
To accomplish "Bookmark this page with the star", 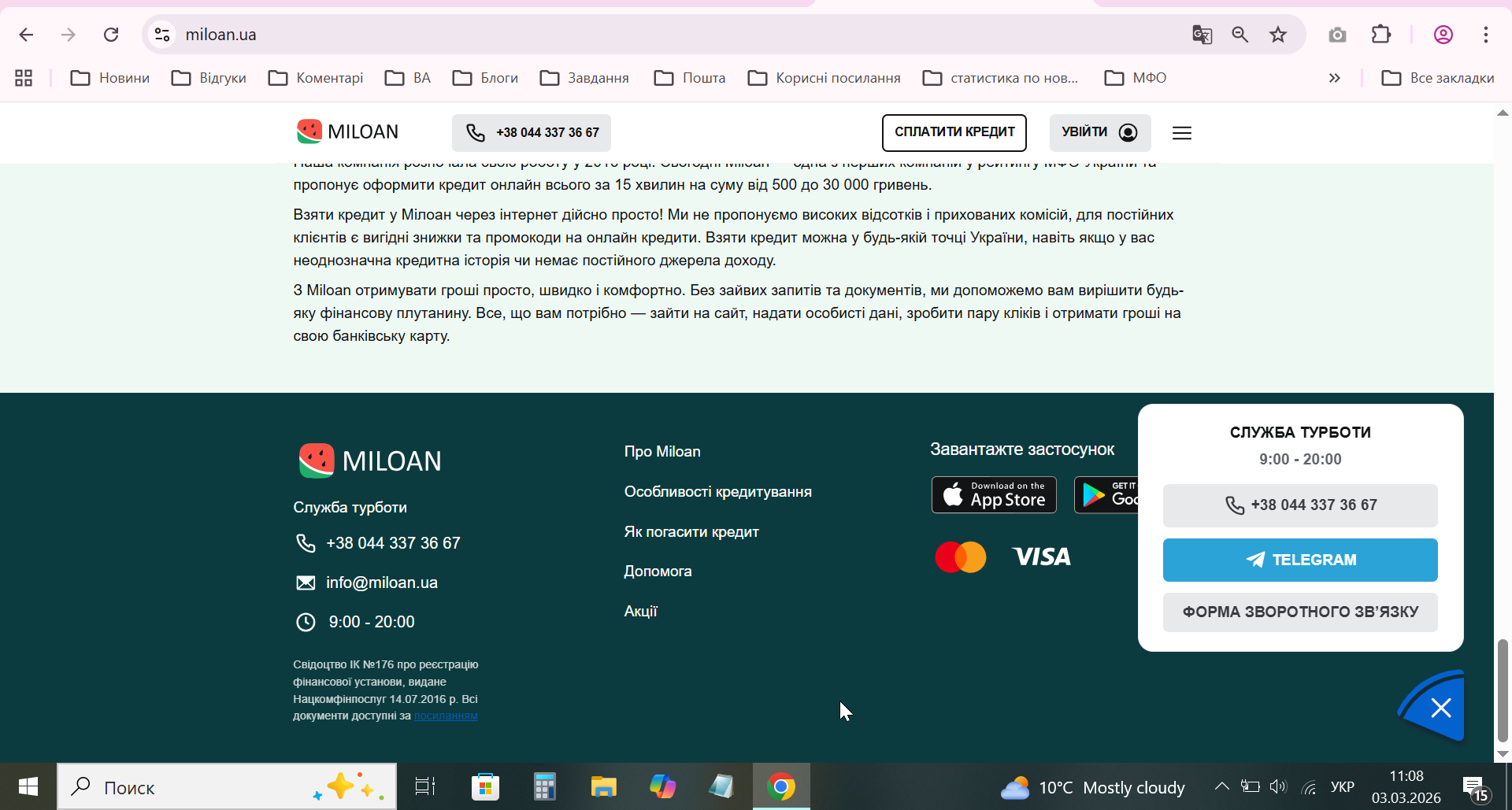I will [1278, 35].
